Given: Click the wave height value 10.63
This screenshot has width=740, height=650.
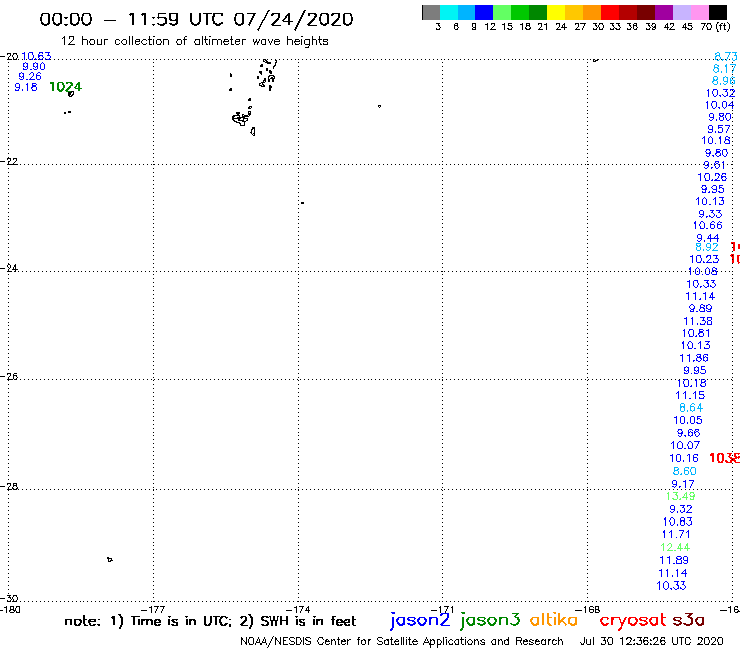Looking at the screenshot, I should pos(36,56).
